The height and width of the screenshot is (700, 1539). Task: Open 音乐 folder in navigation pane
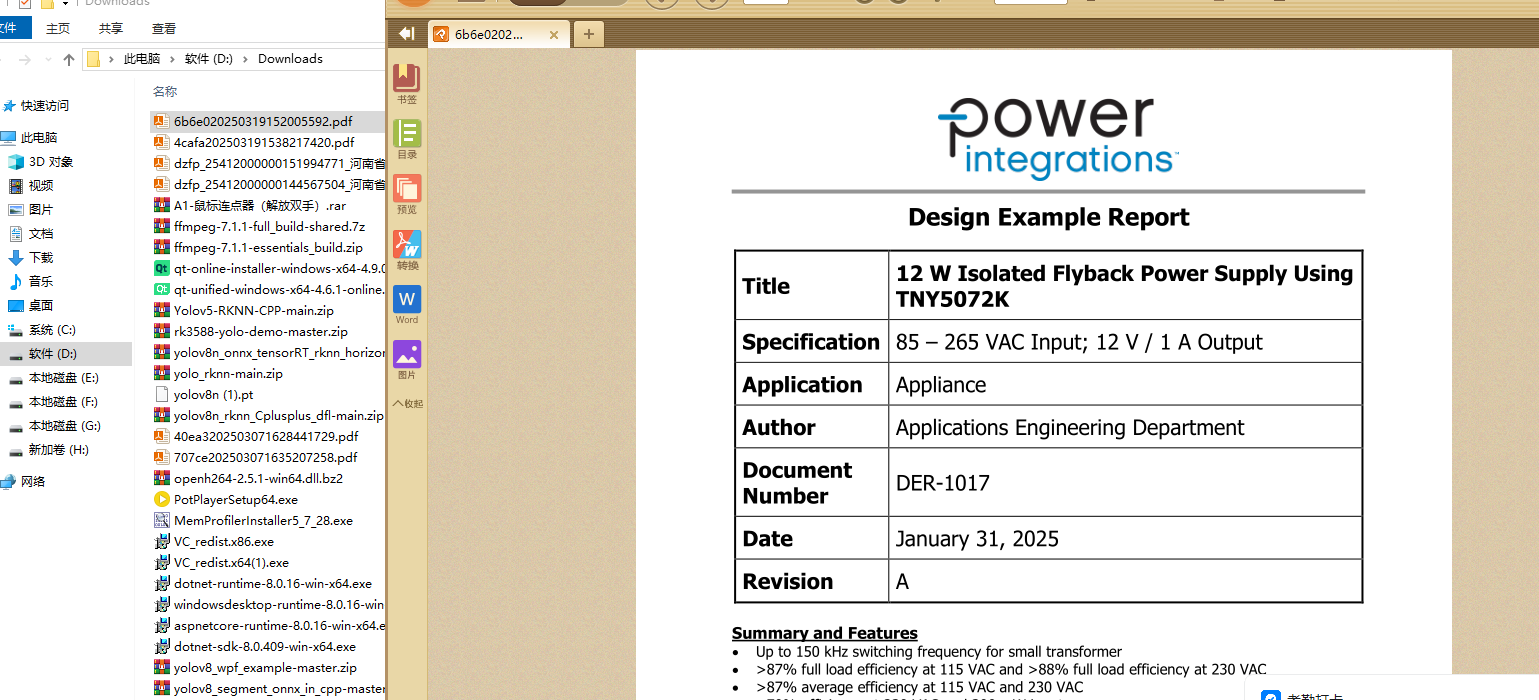pyautogui.click(x=41, y=282)
